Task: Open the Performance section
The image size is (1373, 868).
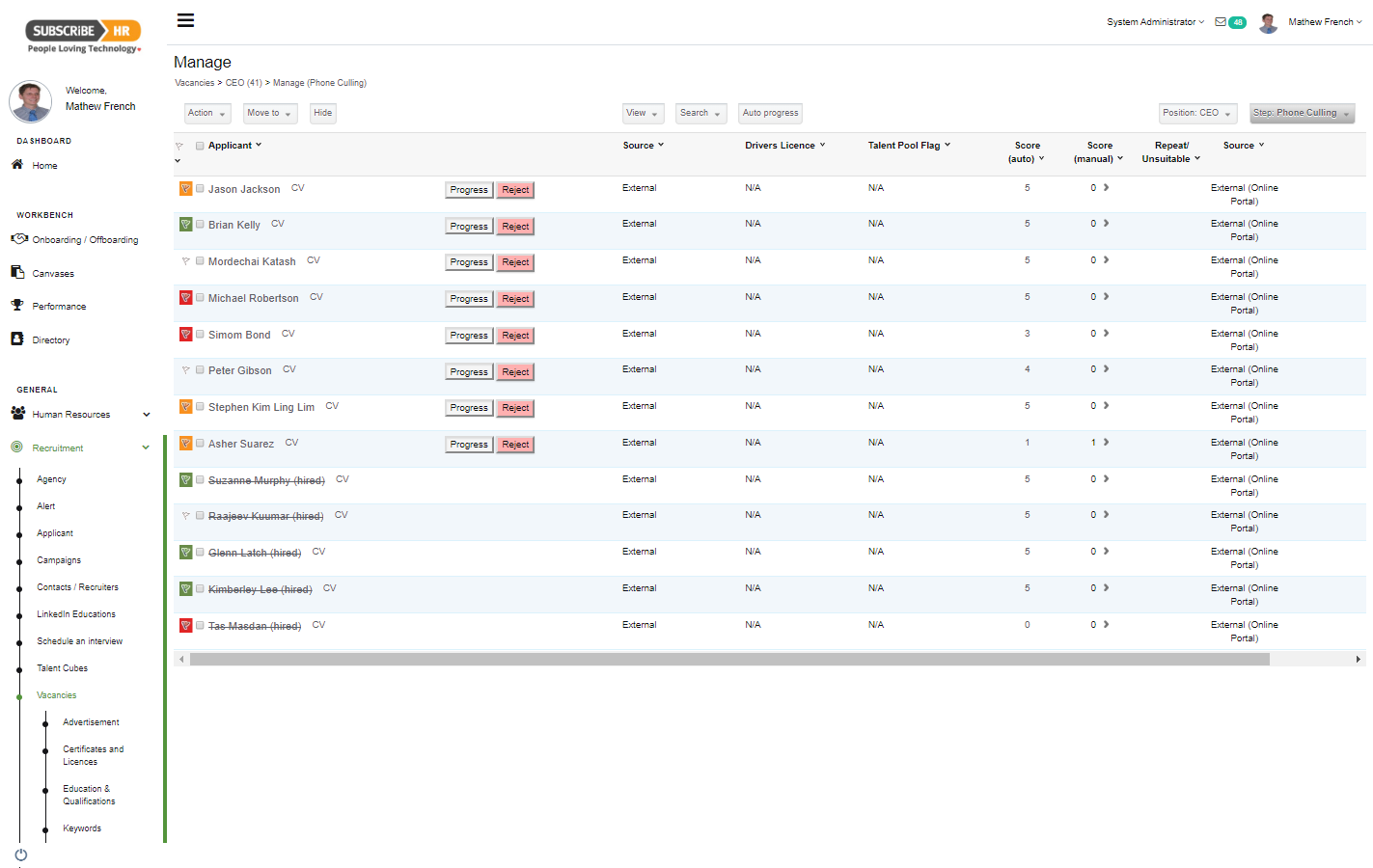Action: [59, 306]
